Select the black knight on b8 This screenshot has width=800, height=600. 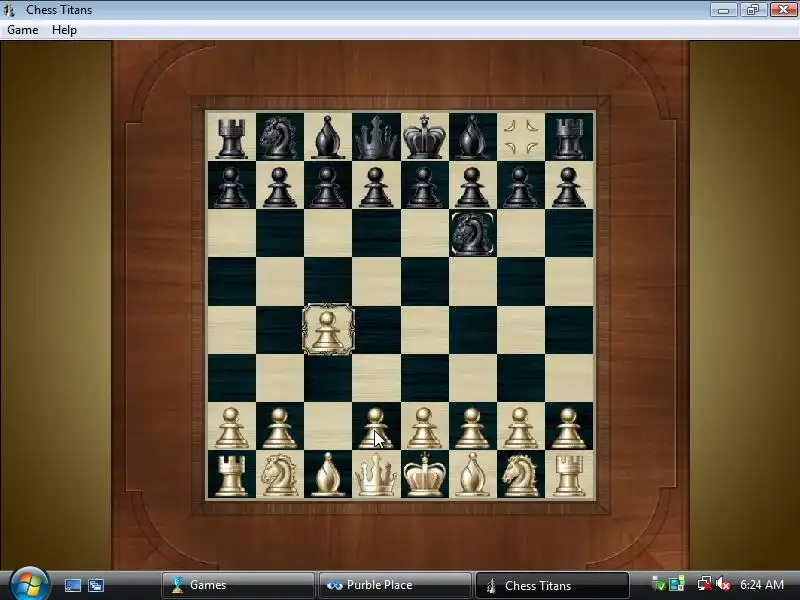(279, 137)
